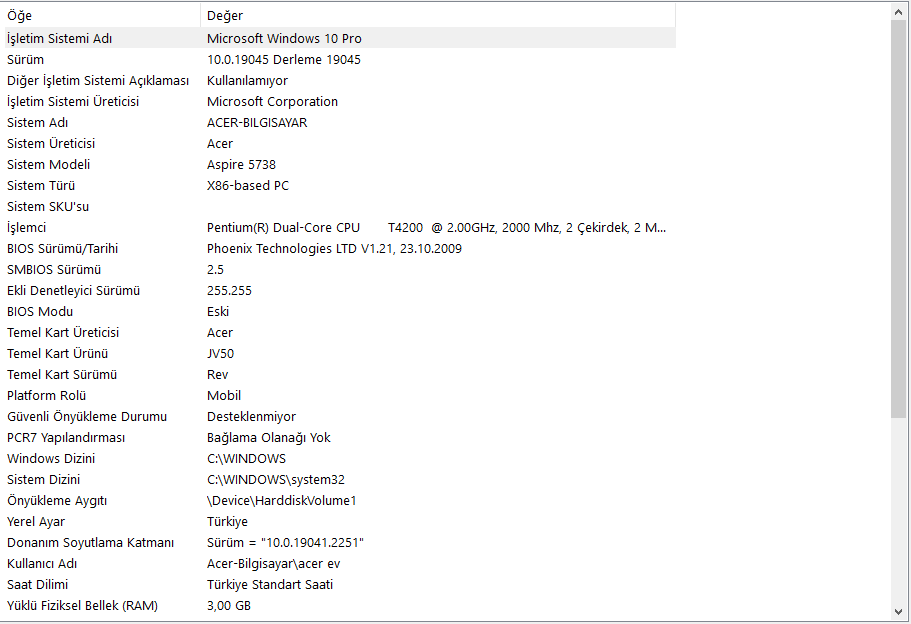Screen dimensions: 911x624
Task: Select the BIOS Sürümü/Tarihi row
Action: (59, 248)
